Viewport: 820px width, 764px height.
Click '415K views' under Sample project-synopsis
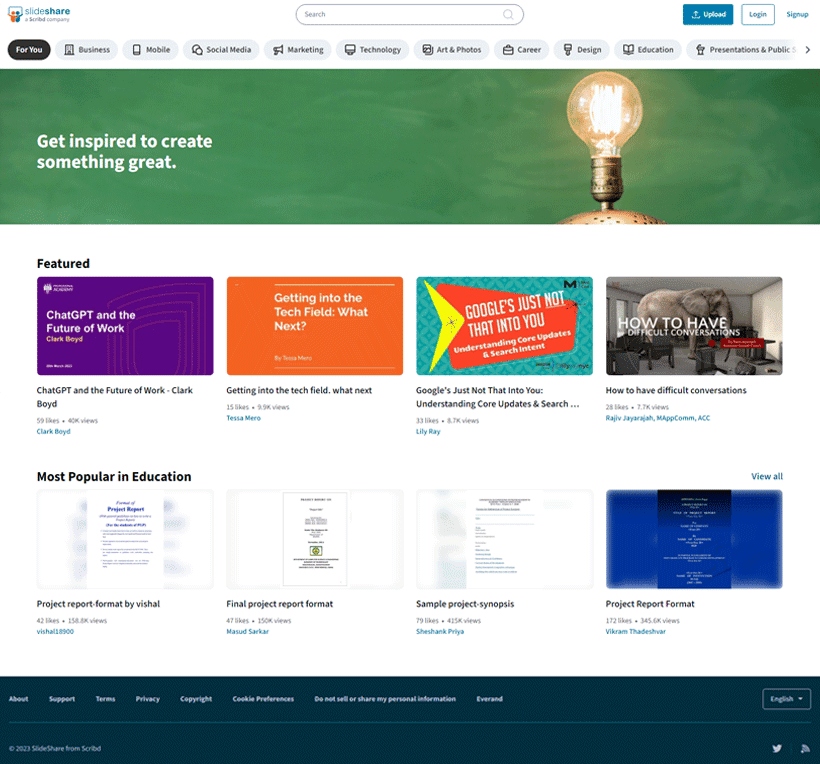point(463,621)
